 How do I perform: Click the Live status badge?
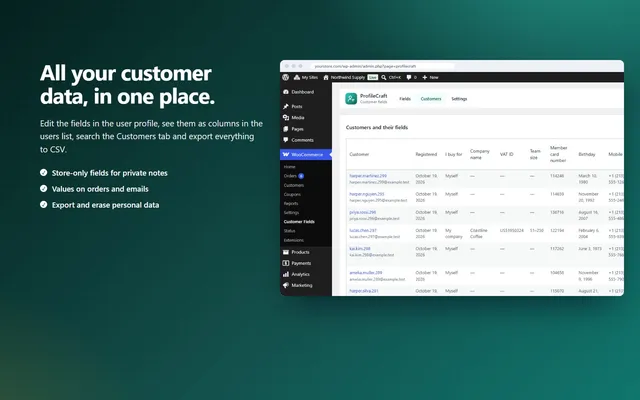click(372, 77)
